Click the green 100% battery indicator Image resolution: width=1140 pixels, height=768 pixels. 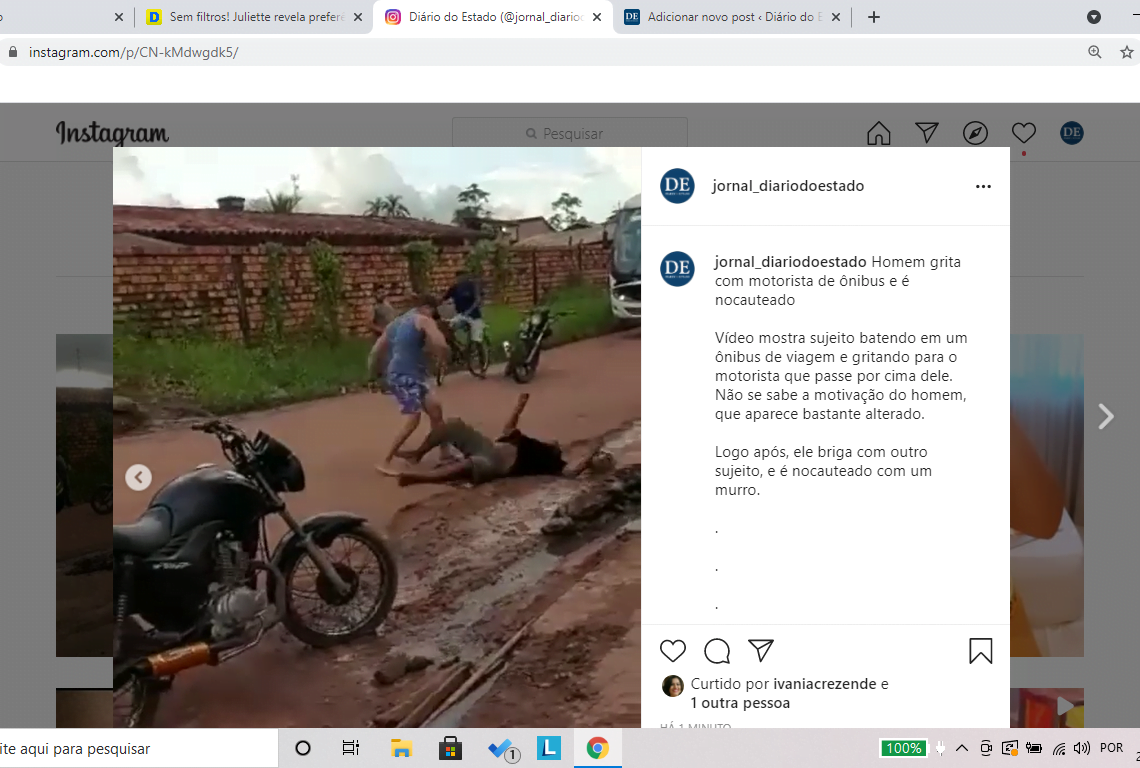(904, 748)
